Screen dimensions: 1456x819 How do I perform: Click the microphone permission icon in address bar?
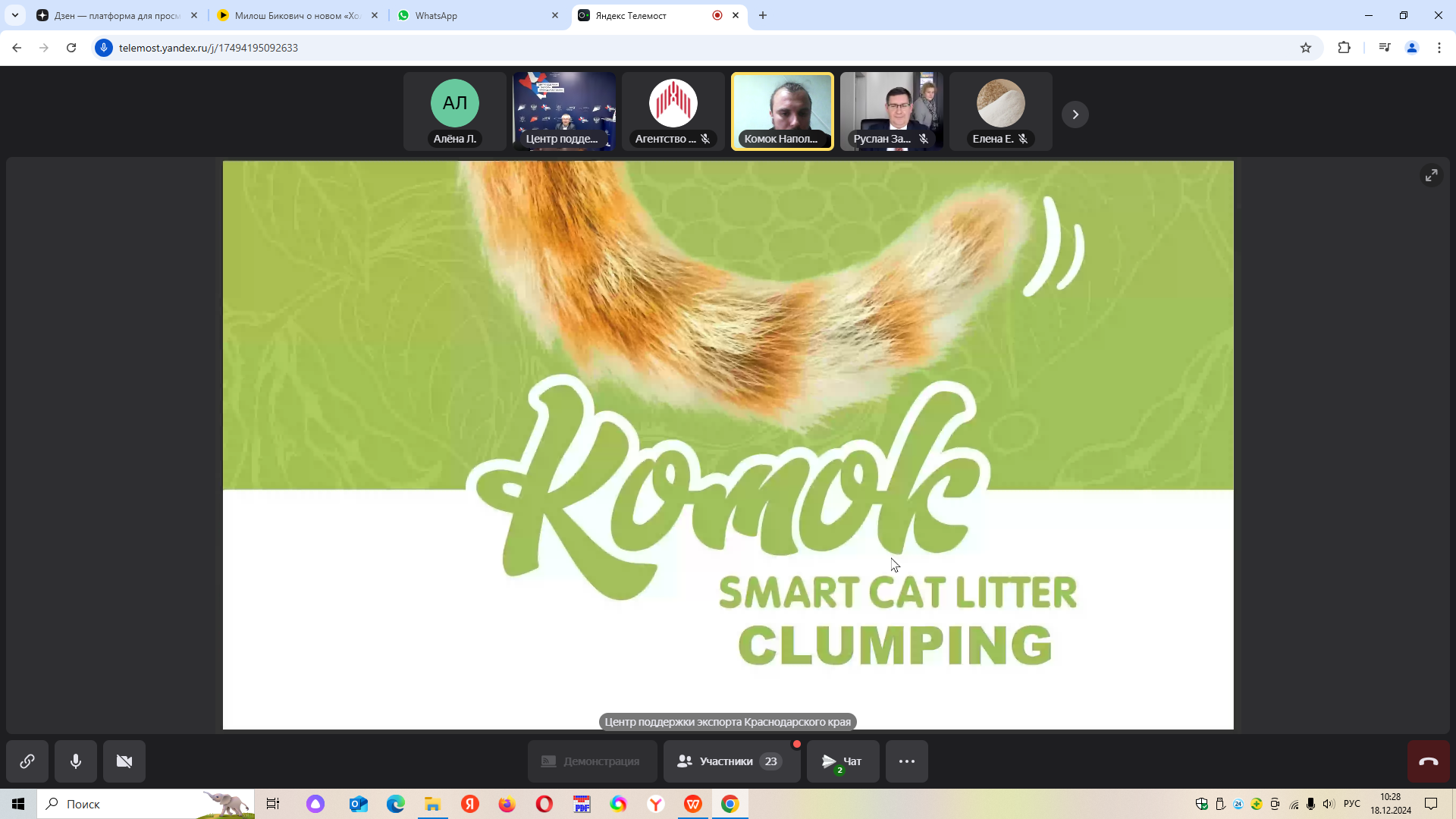[x=104, y=48]
